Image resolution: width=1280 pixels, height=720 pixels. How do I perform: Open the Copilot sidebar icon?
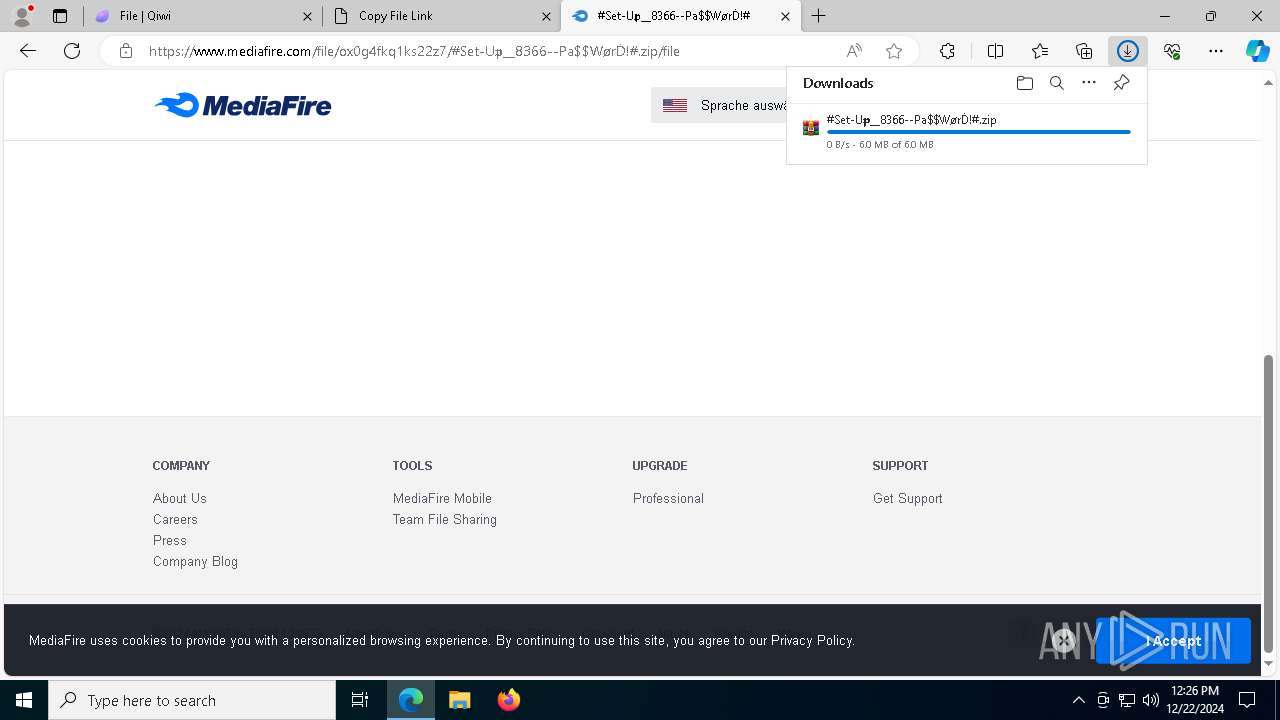(1258, 51)
